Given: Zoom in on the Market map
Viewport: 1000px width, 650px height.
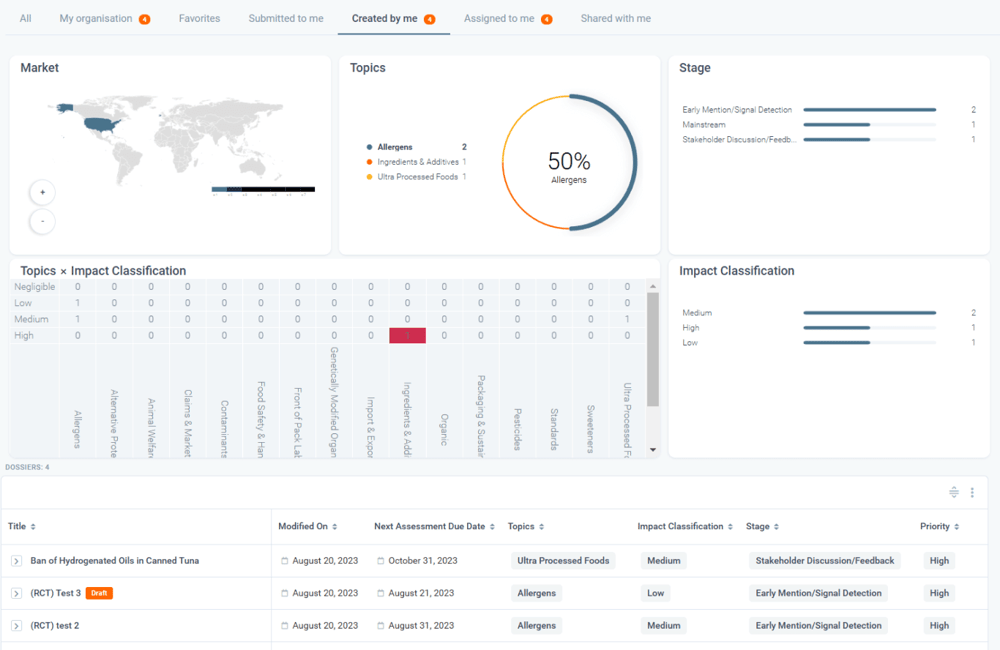Looking at the screenshot, I should (x=42, y=192).
